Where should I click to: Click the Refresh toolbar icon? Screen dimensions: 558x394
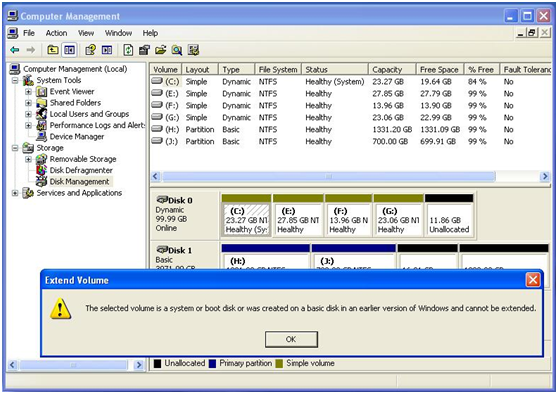[x=128, y=50]
